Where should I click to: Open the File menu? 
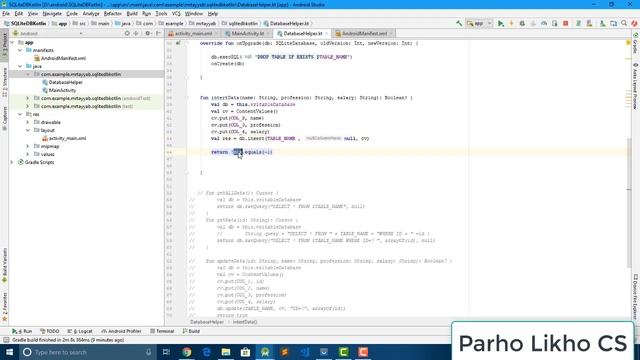point(6,13)
